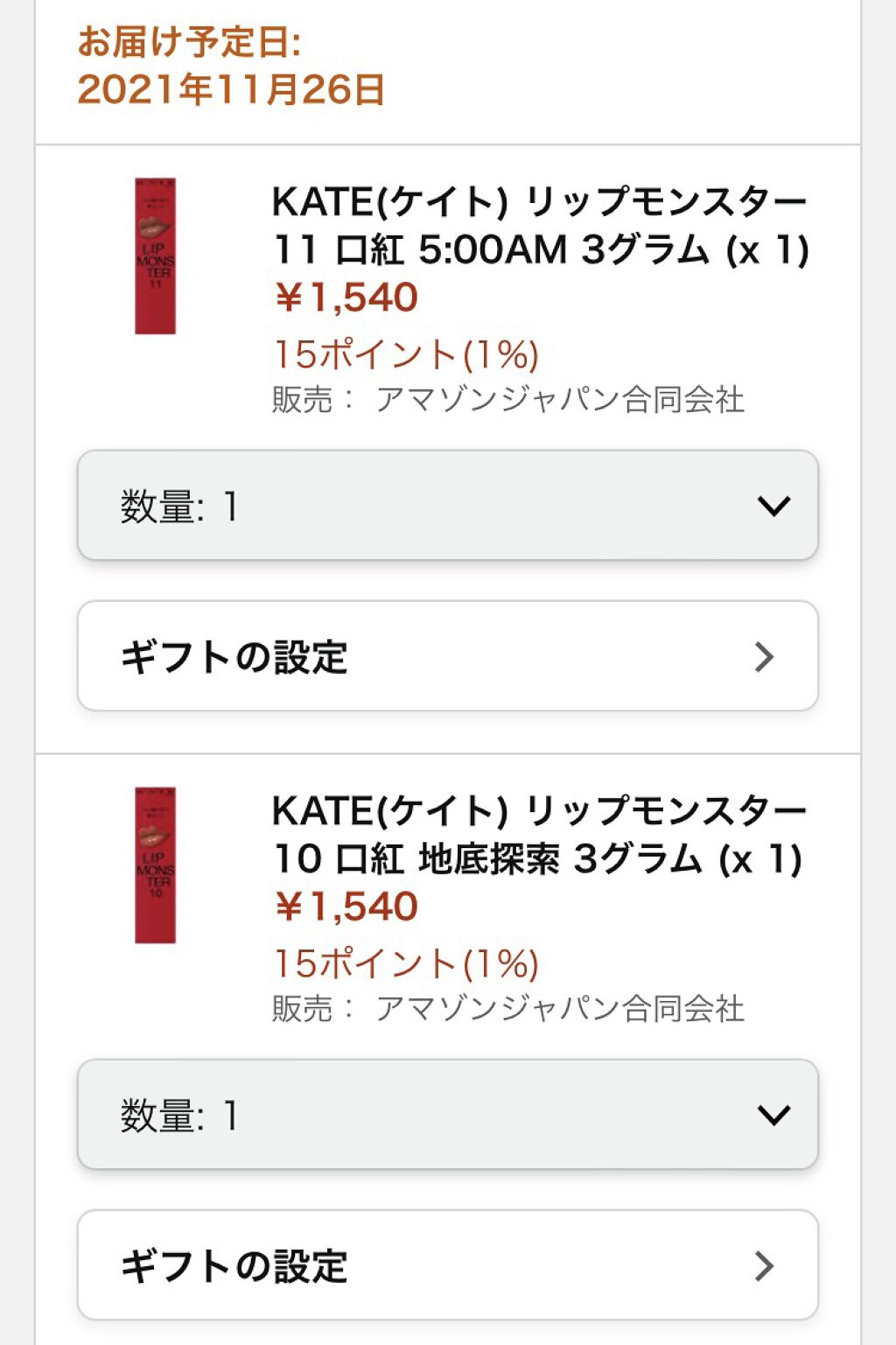Click the お届け予定日 heading label

[189, 42]
